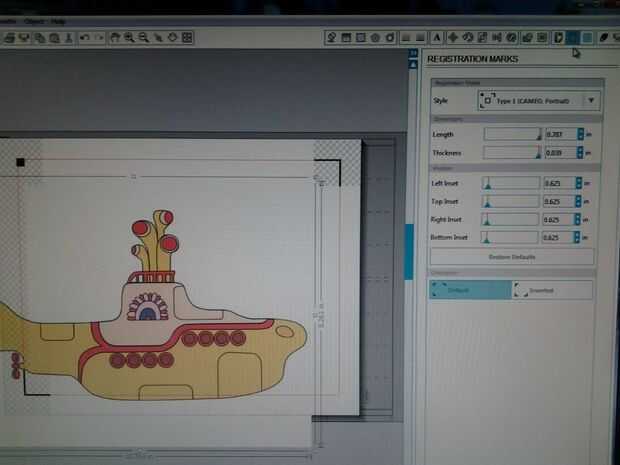
Task: Adjust the Thickness slider
Action: coord(512,153)
